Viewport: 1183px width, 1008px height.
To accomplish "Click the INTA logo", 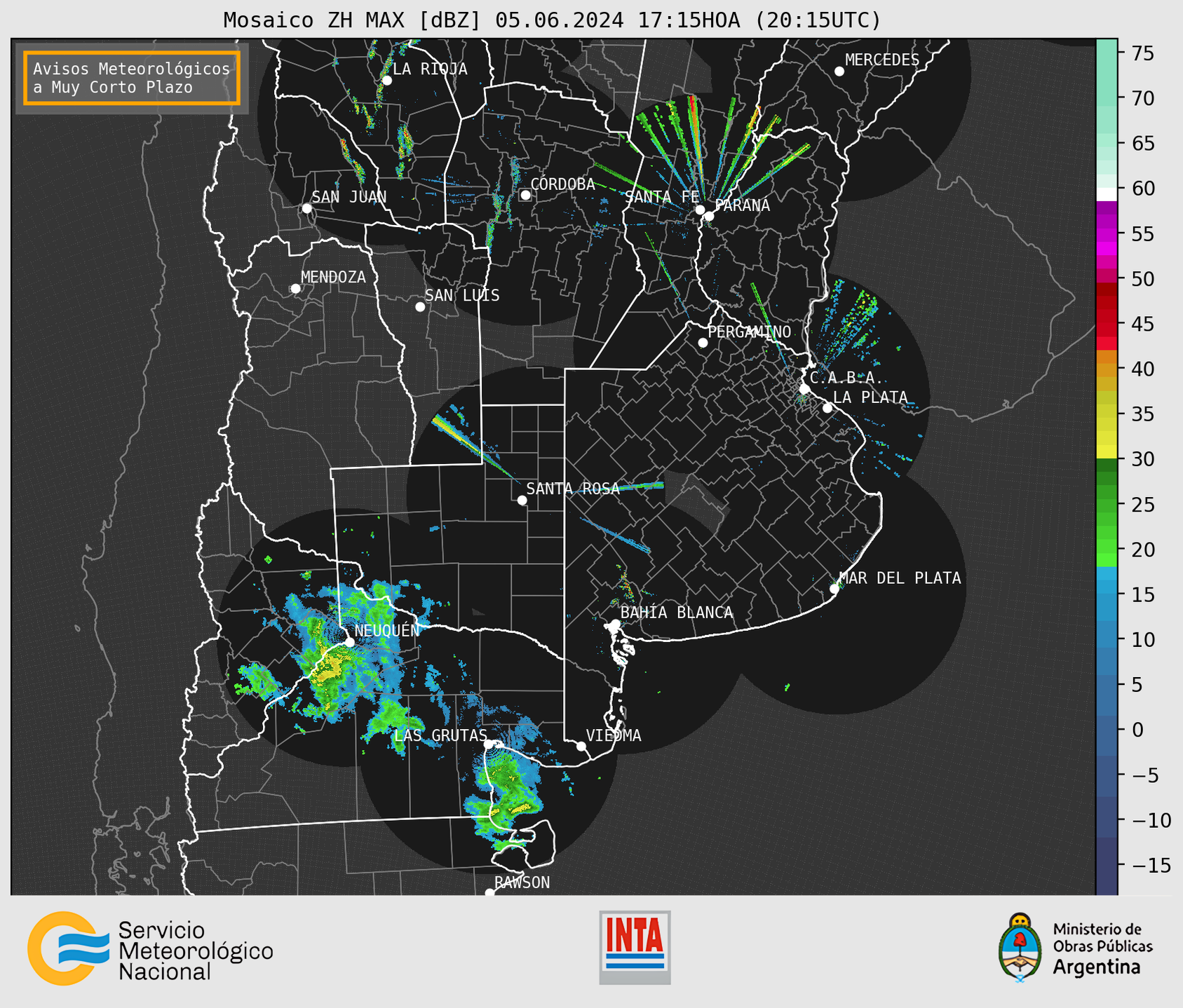I will pyautogui.click(x=635, y=947).
